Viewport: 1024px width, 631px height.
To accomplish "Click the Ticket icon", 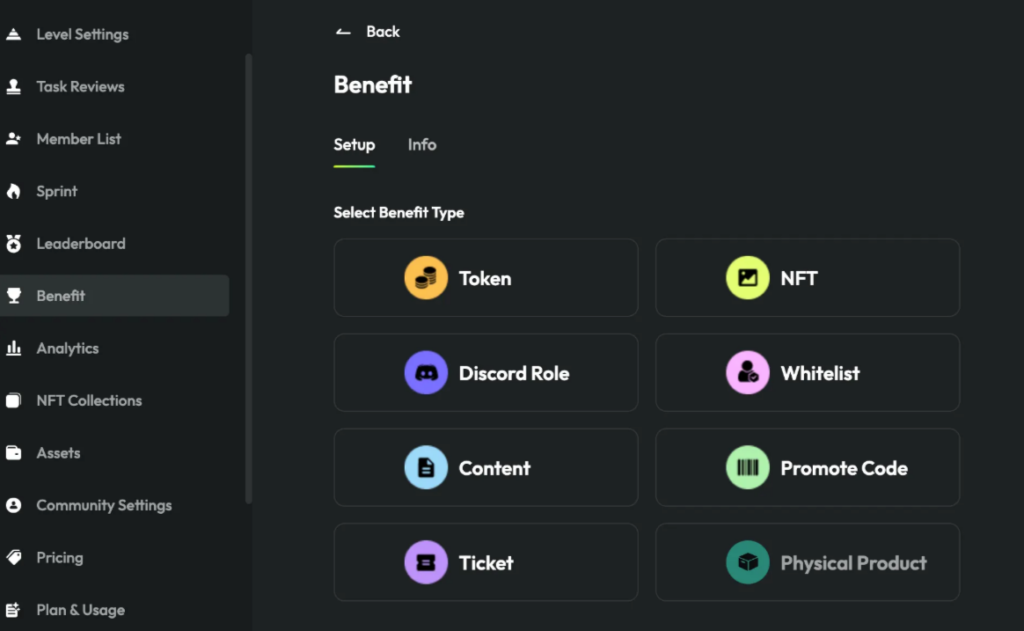I will point(426,563).
